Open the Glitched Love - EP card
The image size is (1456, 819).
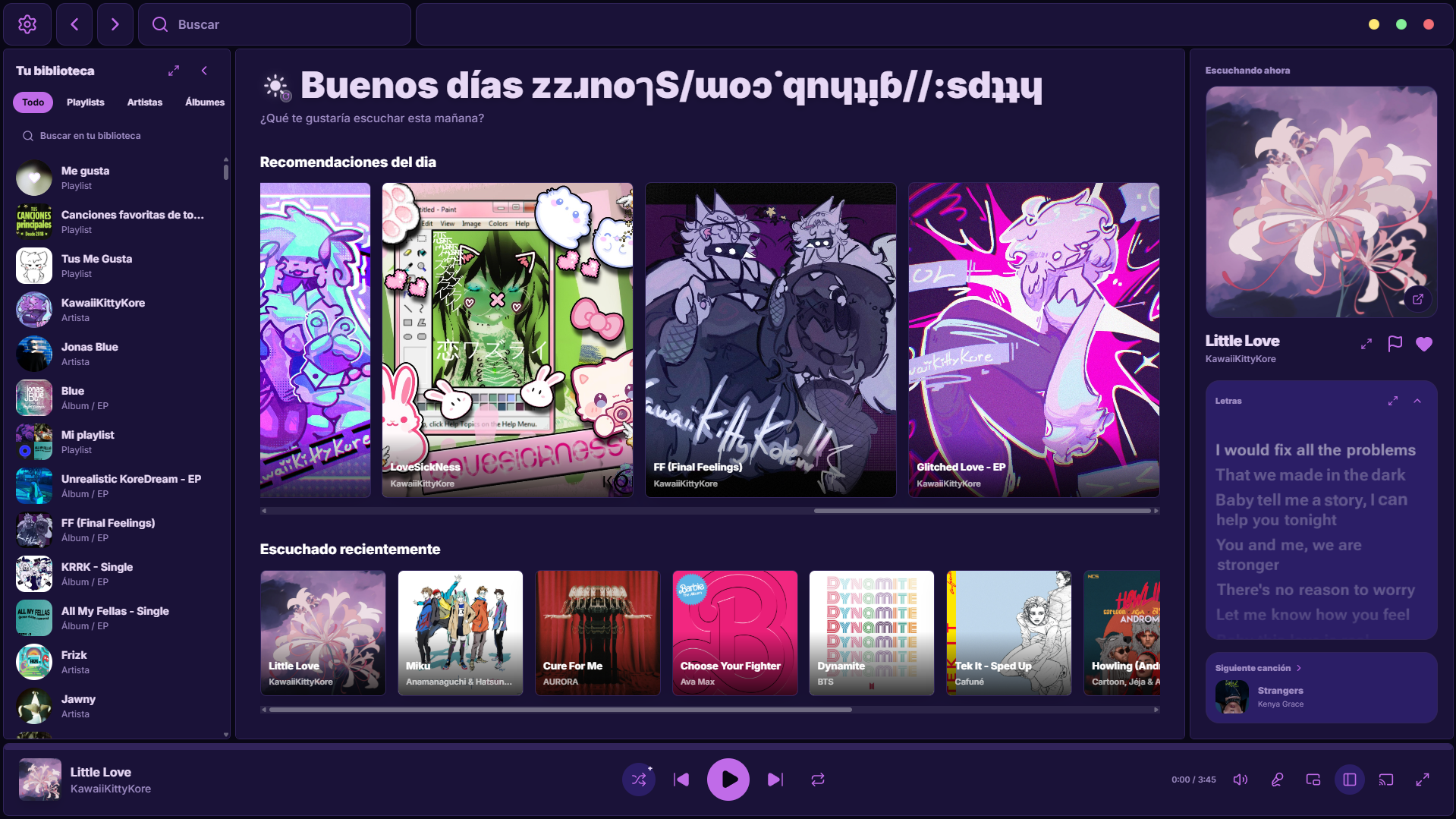(x=1033, y=340)
